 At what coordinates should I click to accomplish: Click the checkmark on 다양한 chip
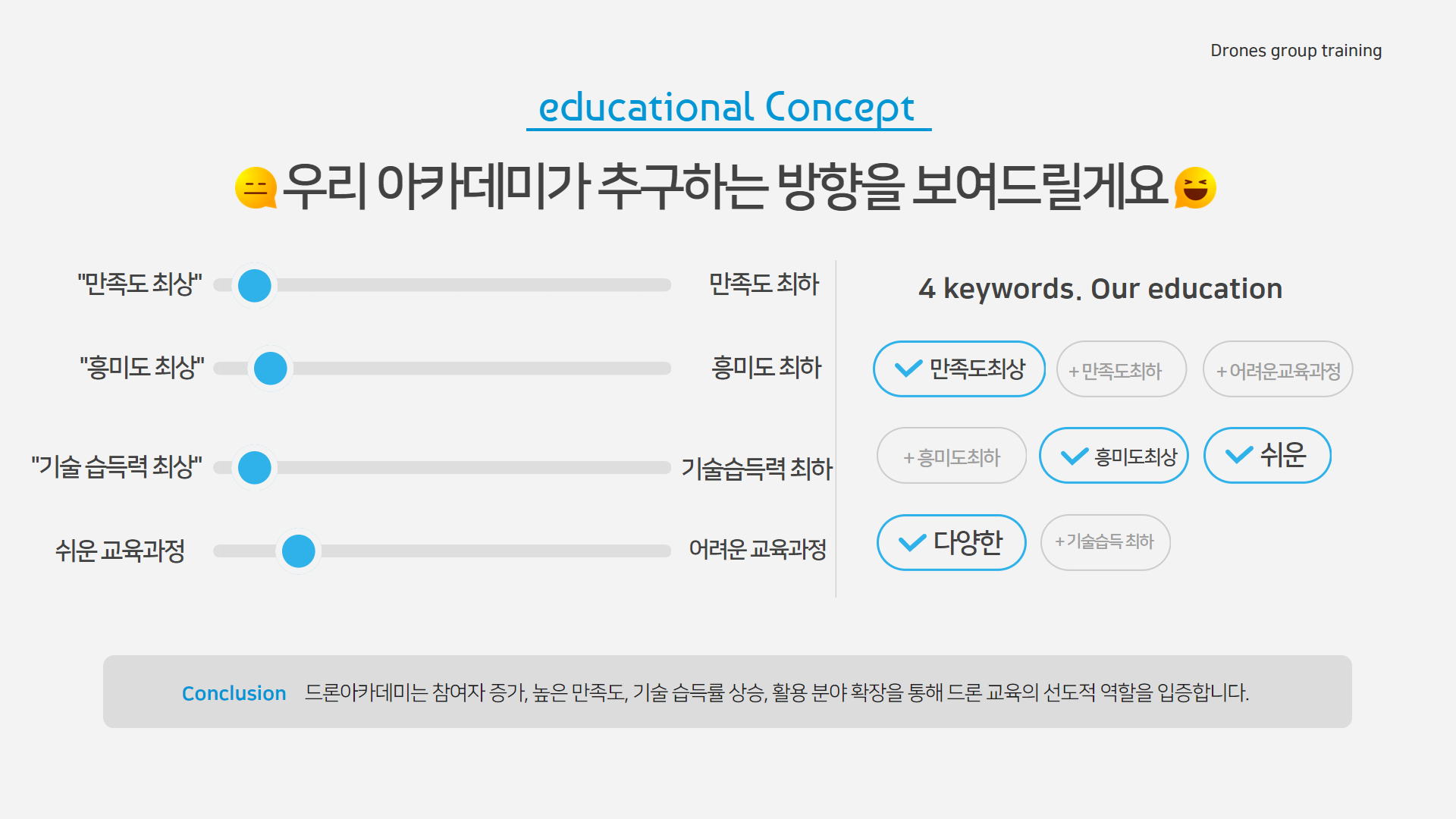pos(912,543)
